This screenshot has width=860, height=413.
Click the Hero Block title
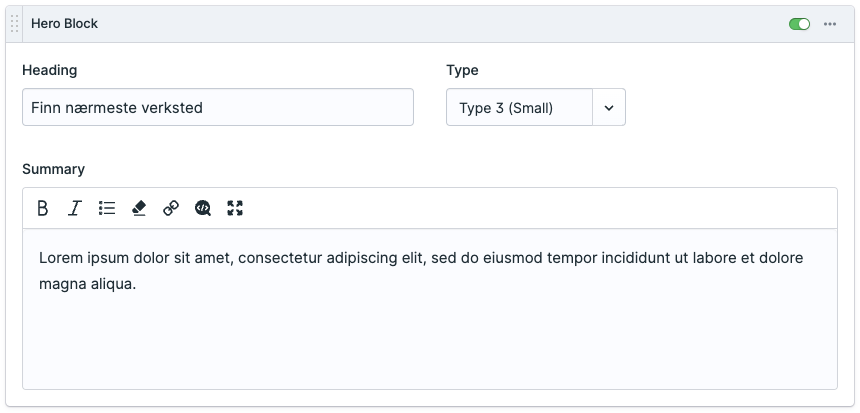(64, 23)
